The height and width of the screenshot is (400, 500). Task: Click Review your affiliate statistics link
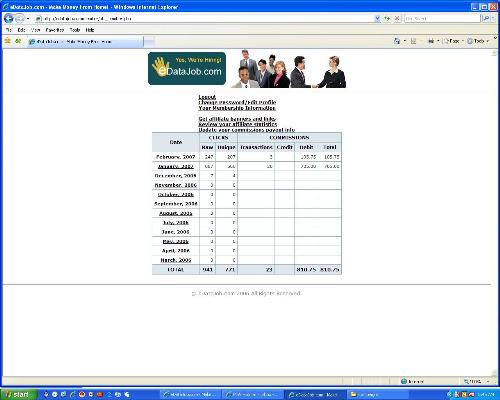coord(238,124)
